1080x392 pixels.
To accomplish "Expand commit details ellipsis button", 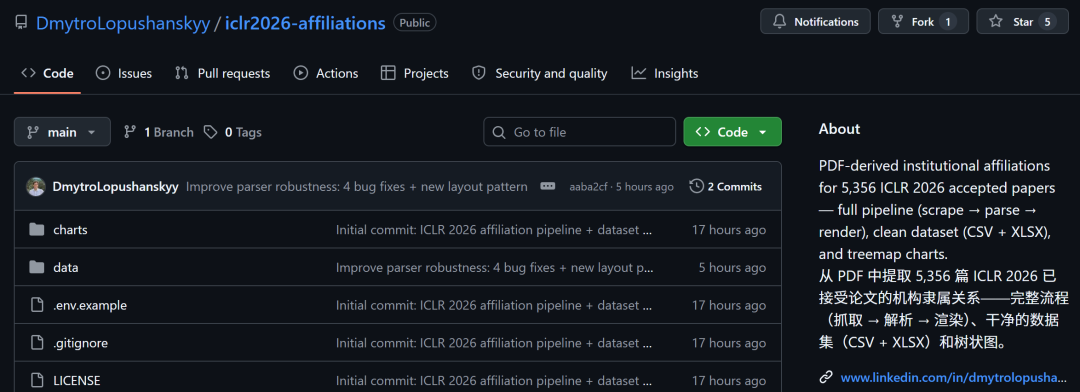I will tap(548, 187).
